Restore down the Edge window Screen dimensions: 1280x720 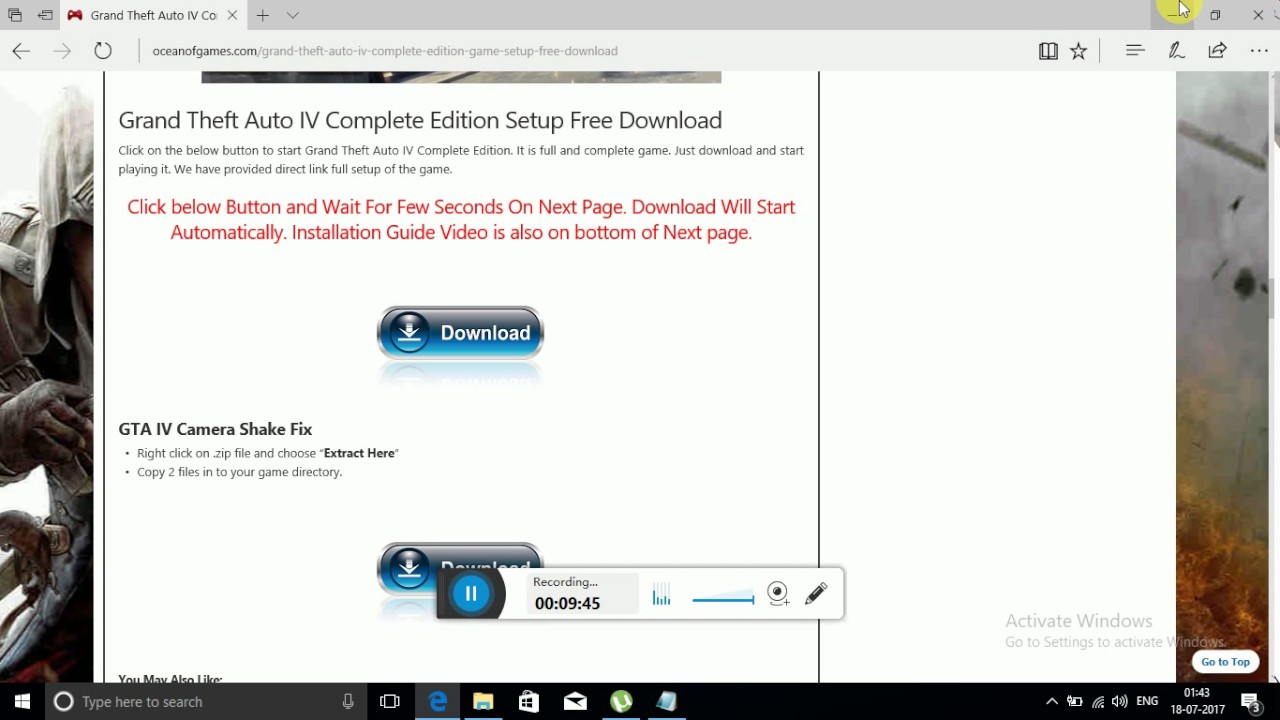(1215, 15)
